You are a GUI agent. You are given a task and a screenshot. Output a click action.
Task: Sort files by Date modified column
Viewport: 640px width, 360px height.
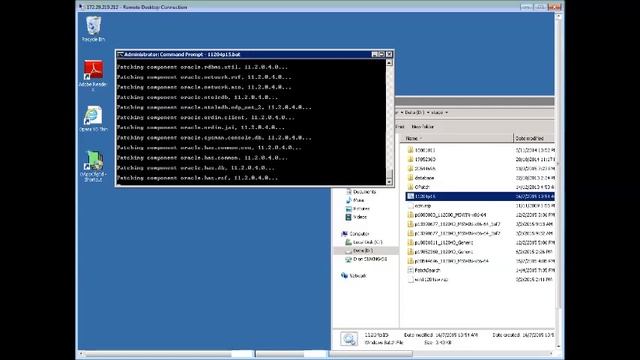pos(534,138)
